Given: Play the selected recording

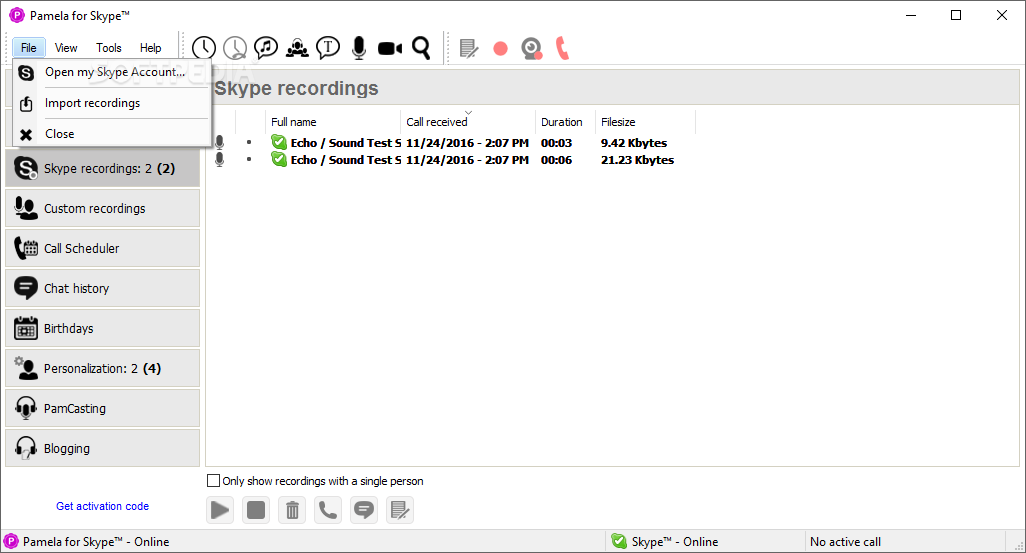Looking at the screenshot, I should pyautogui.click(x=220, y=510).
